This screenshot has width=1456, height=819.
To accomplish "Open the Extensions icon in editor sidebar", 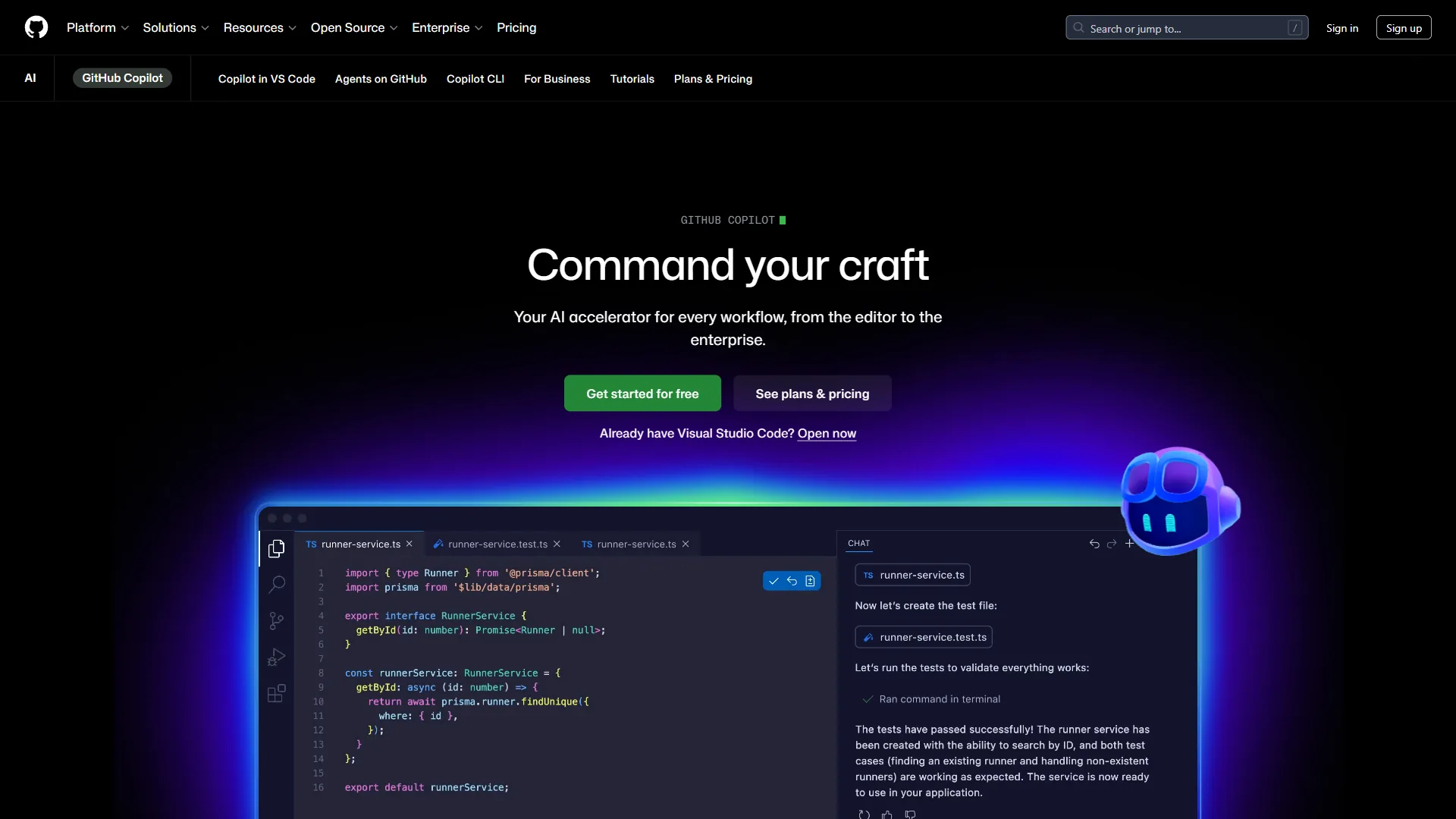I will point(277,693).
